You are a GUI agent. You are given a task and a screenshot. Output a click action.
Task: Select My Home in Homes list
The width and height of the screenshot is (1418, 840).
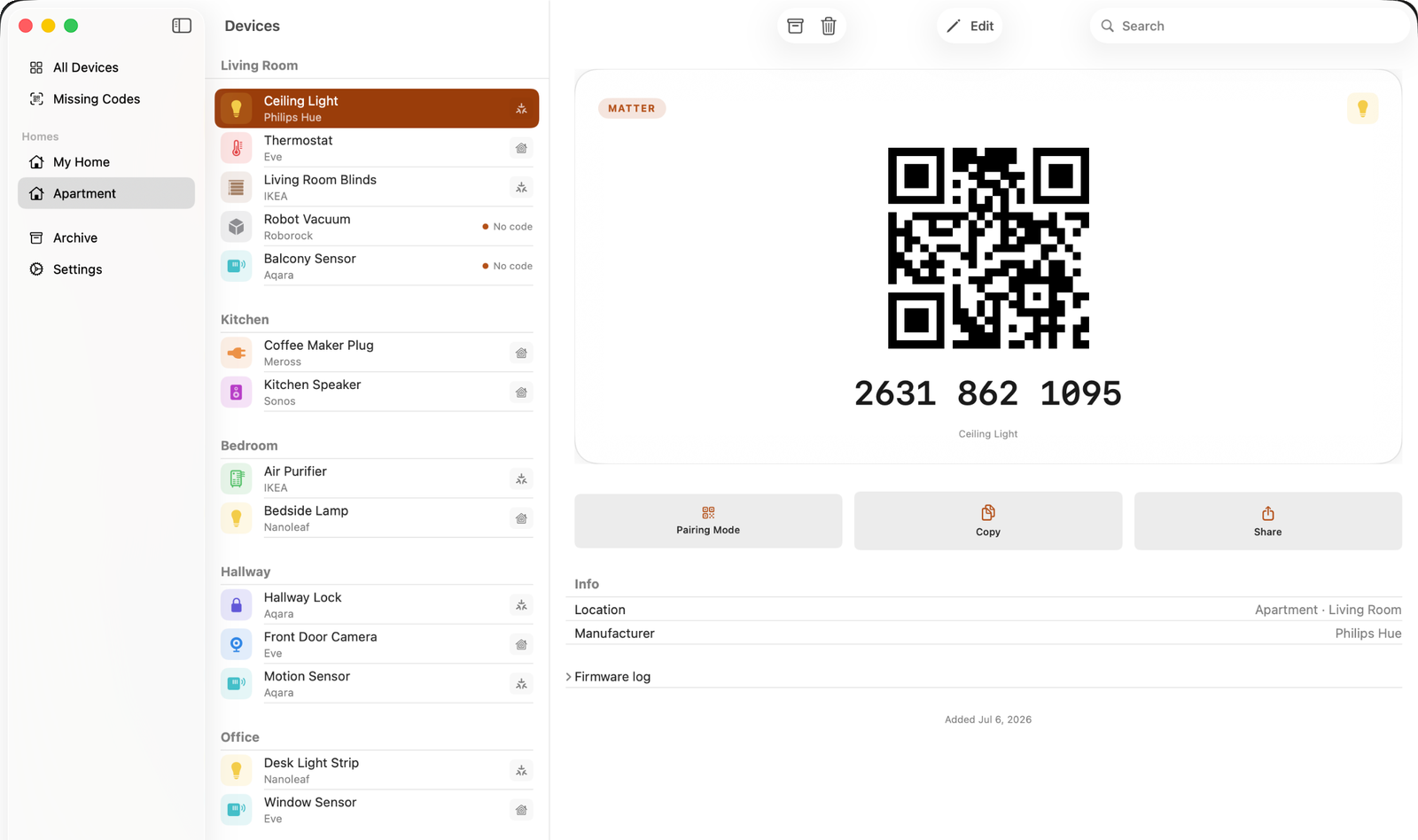[106, 162]
